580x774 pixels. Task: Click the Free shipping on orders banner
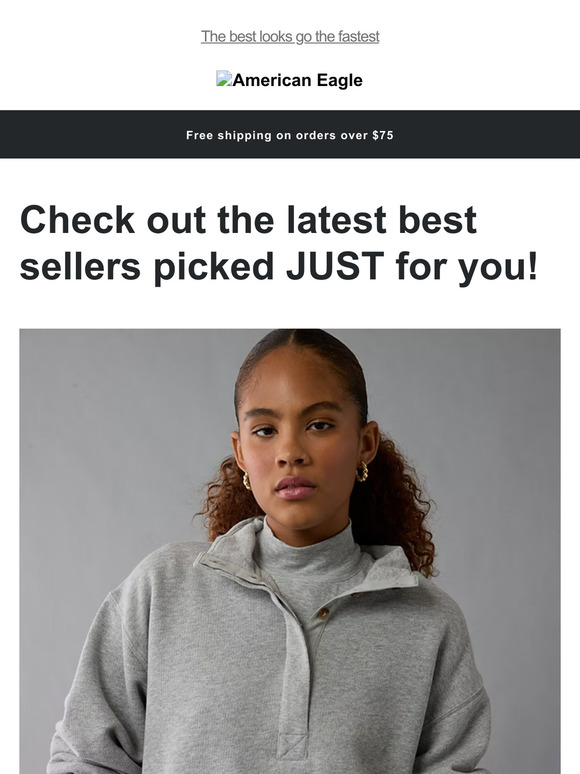pos(290,134)
